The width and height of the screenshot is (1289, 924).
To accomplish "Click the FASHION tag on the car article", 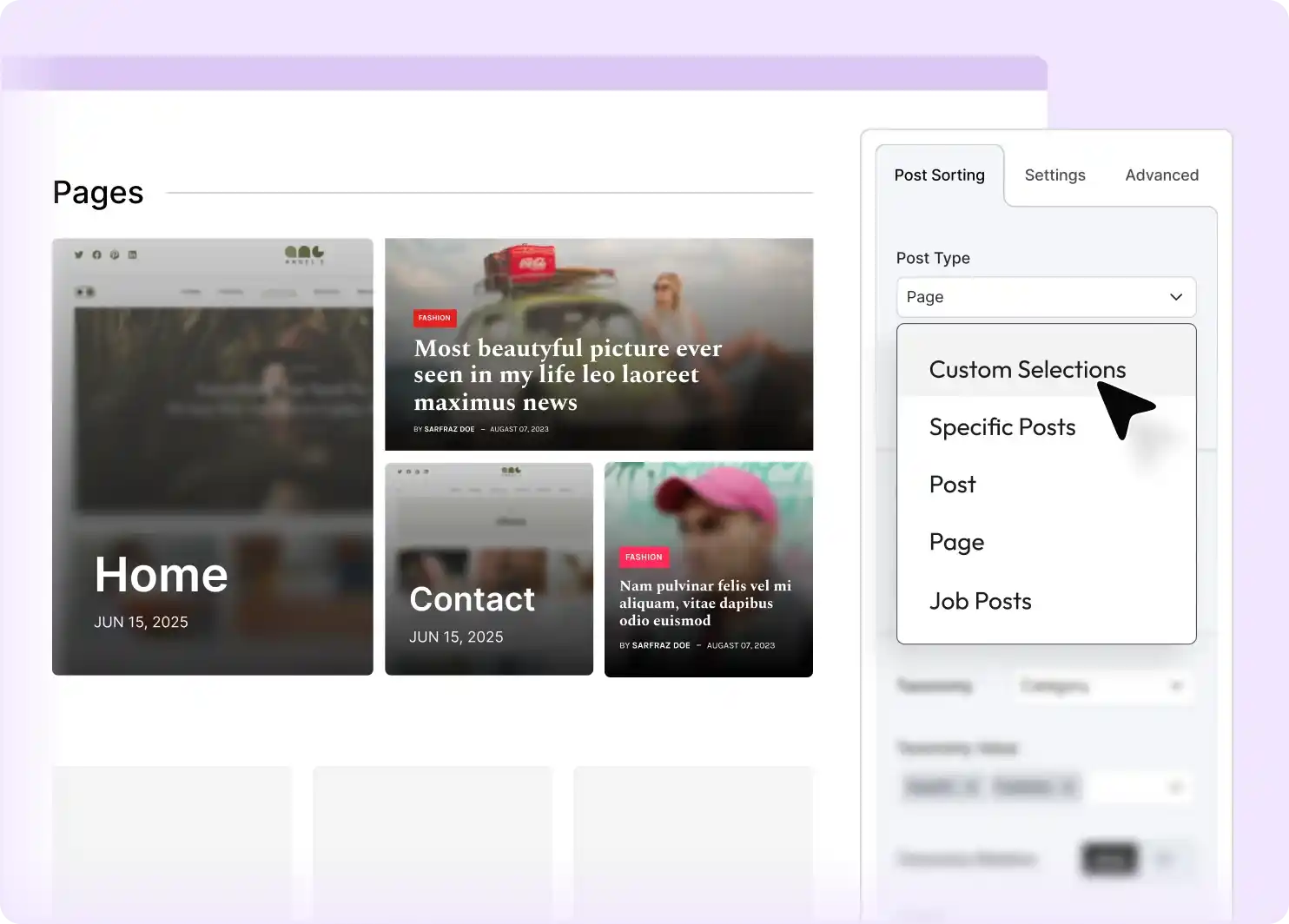I will [x=434, y=318].
